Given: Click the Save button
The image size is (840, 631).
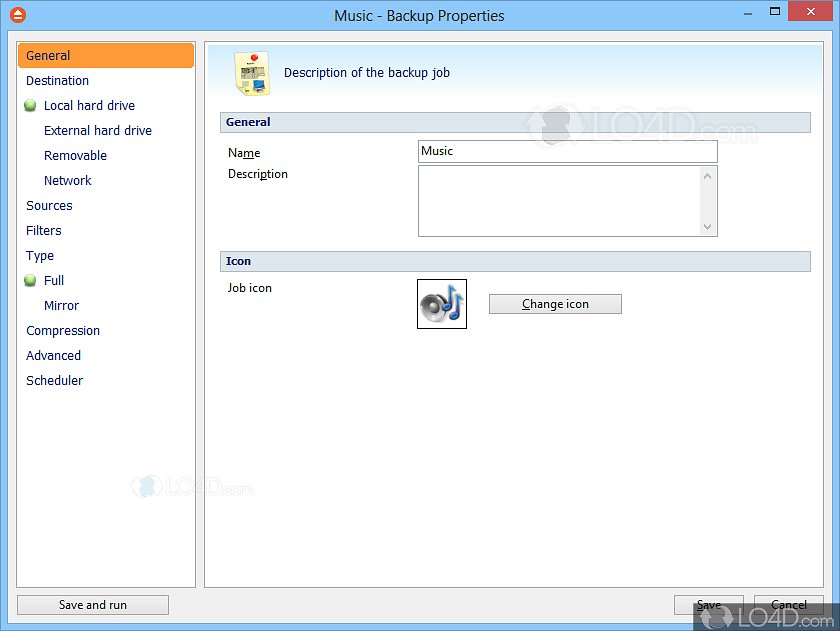Looking at the screenshot, I should pyautogui.click(x=708, y=605).
